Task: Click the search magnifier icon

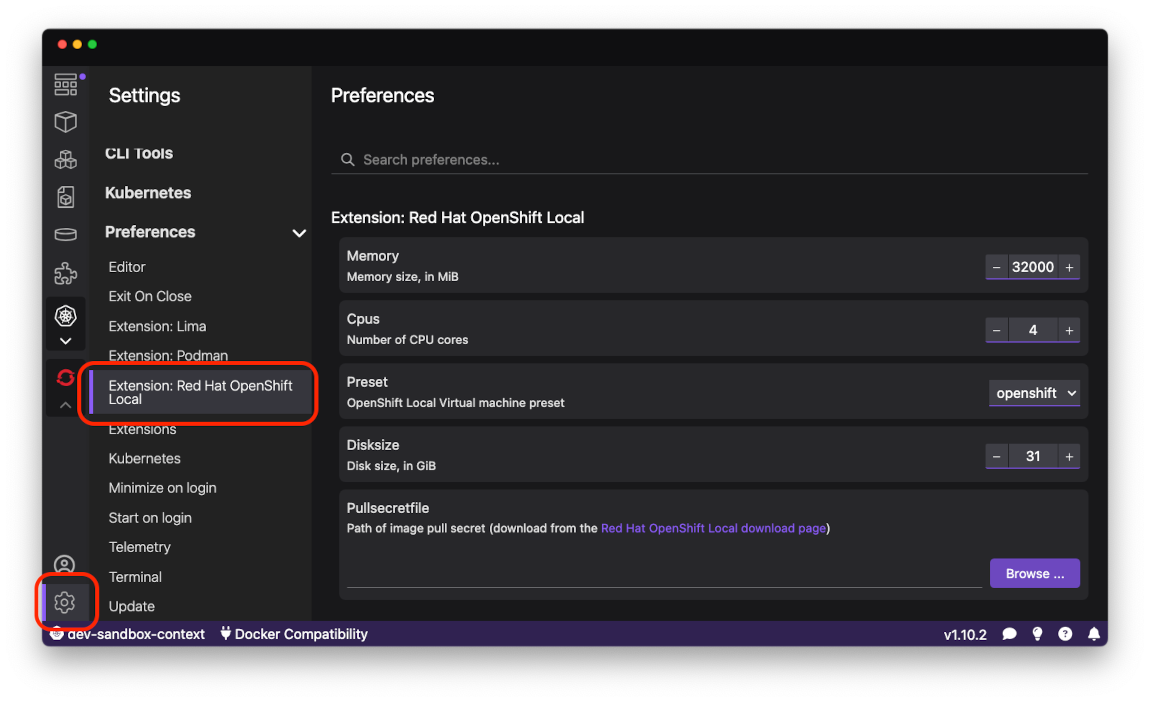Action: 348,160
